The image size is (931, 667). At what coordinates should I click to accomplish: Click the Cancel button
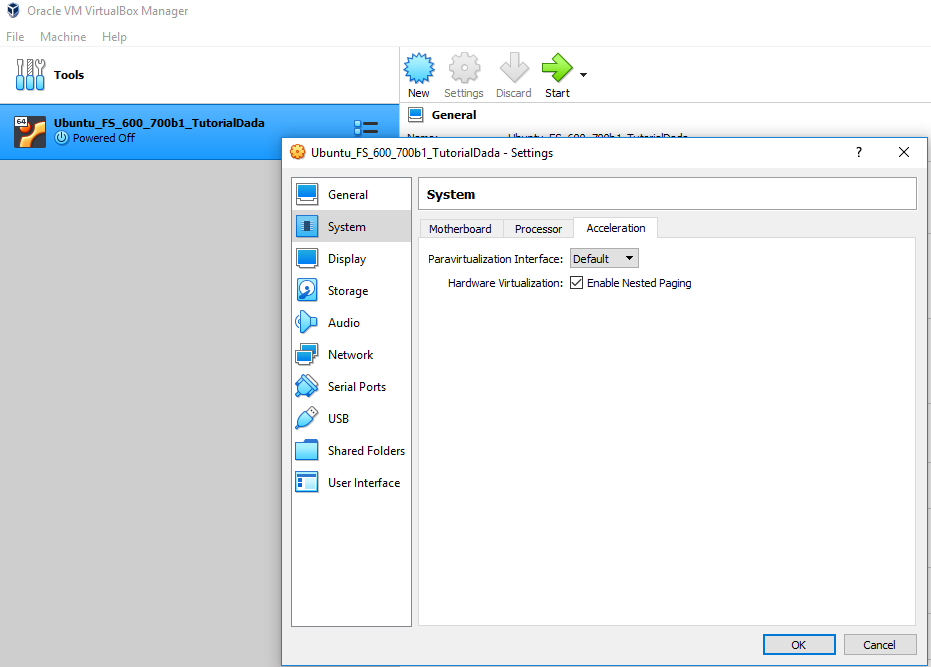[879, 645]
